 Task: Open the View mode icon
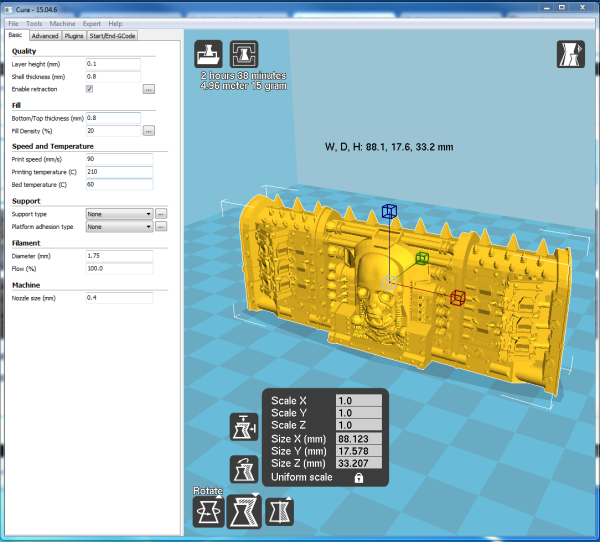coord(571,54)
